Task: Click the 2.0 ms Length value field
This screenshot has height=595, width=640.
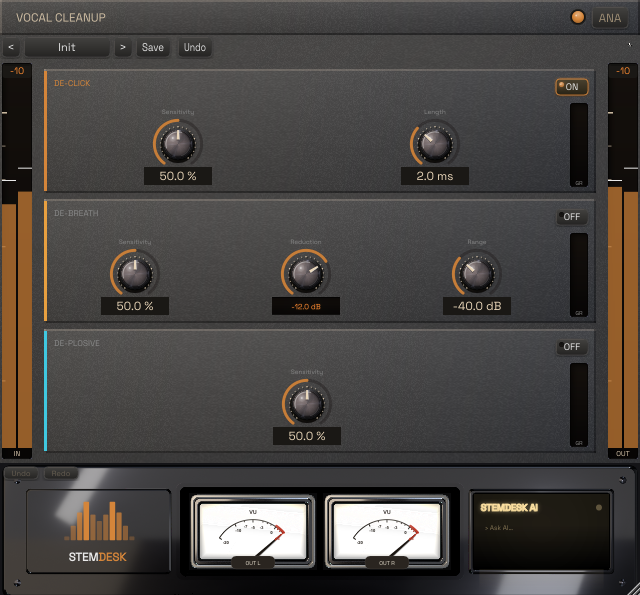Action: coord(435,176)
